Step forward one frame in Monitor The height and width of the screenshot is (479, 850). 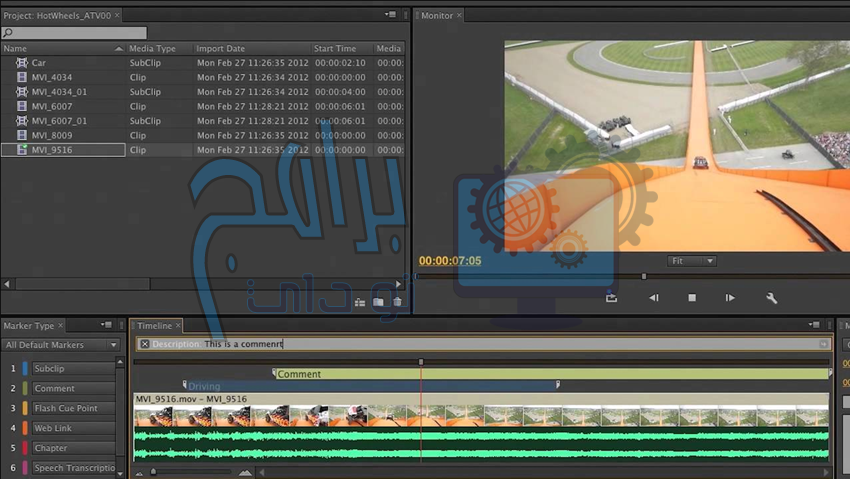coord(730,298)
